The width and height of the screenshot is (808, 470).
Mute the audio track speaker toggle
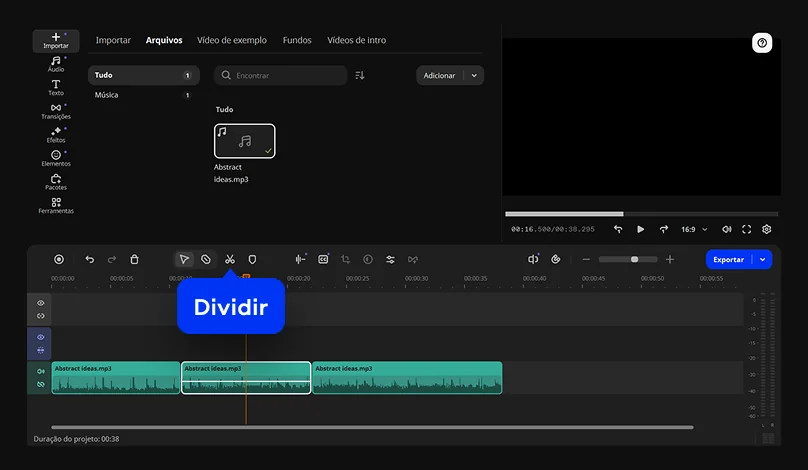pyautogui.click(x=41, y=371)
